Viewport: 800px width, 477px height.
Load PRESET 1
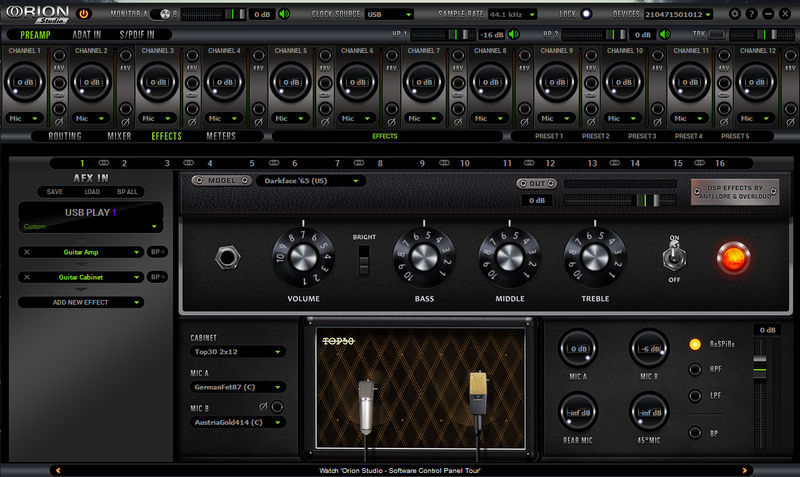pyautogui.click(x=548, y=136)
